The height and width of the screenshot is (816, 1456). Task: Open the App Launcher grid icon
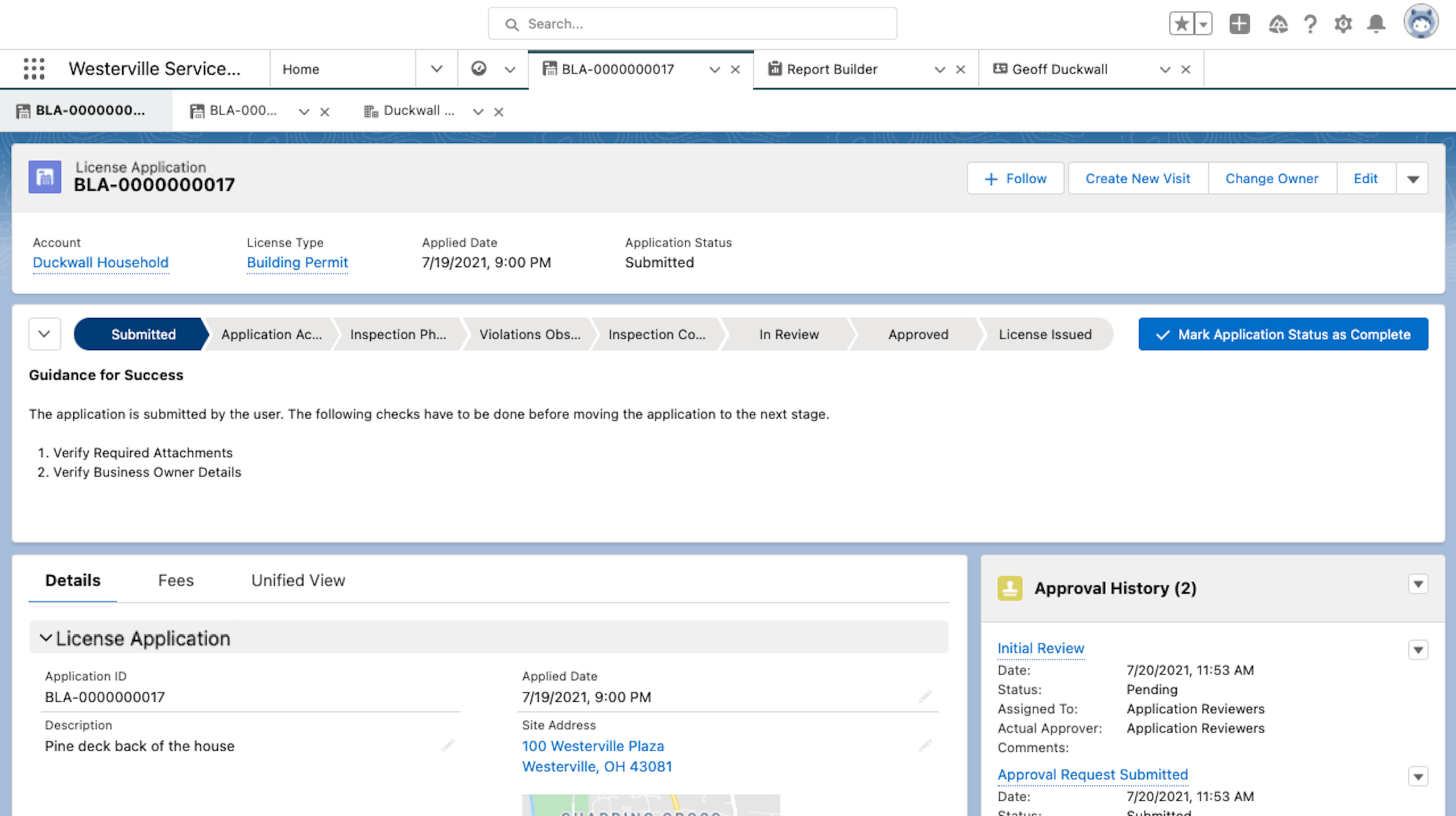(34, 69)
